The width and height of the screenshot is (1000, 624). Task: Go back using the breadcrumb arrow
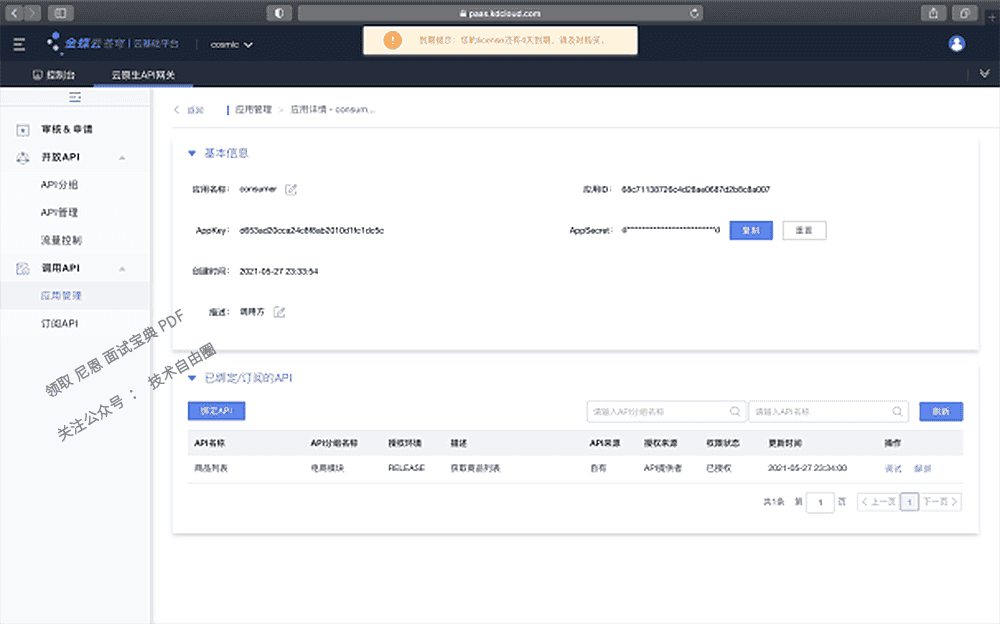[x=177, y=110]
